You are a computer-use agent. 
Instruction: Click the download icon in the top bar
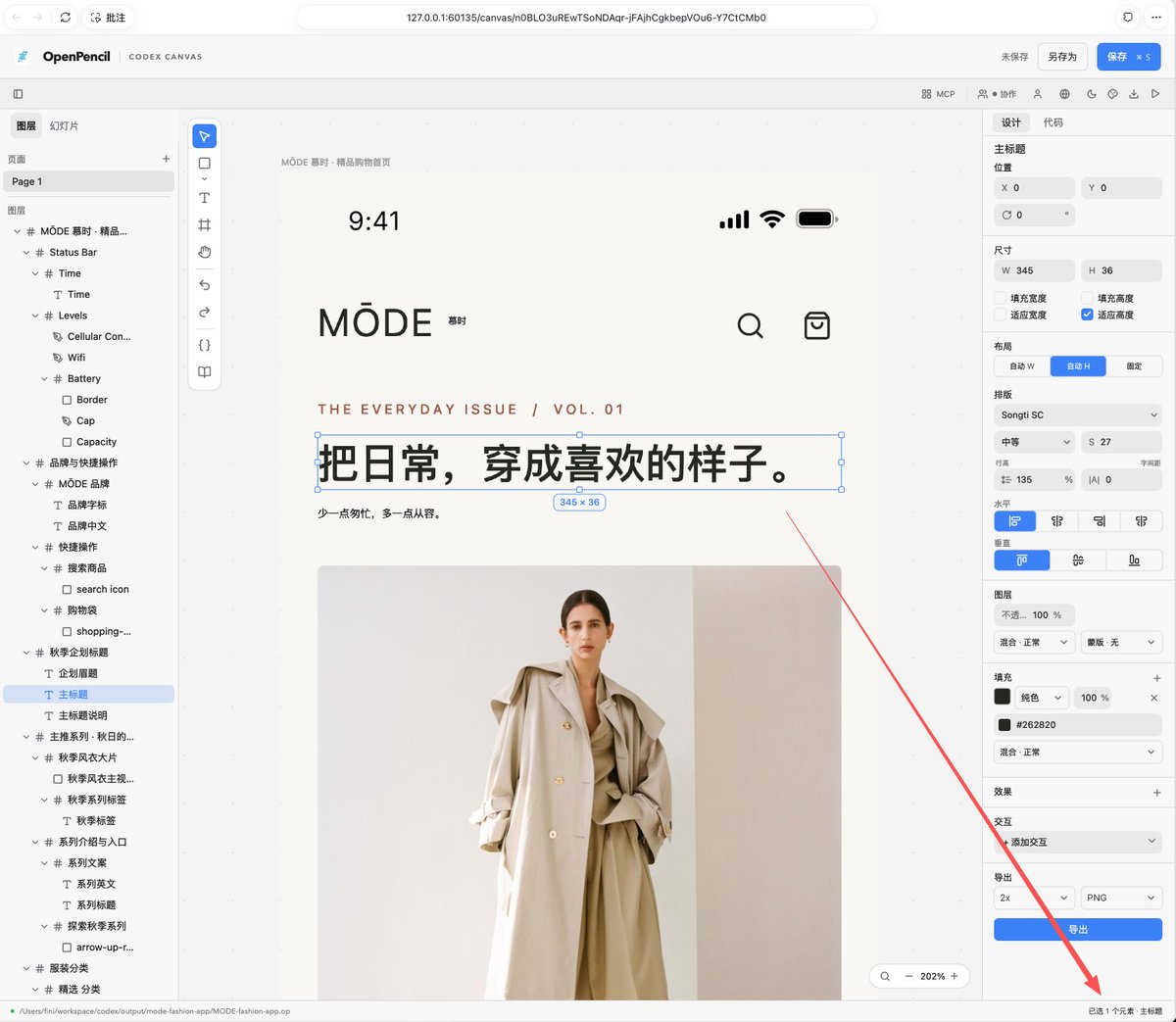click(x=1134, y=94)
